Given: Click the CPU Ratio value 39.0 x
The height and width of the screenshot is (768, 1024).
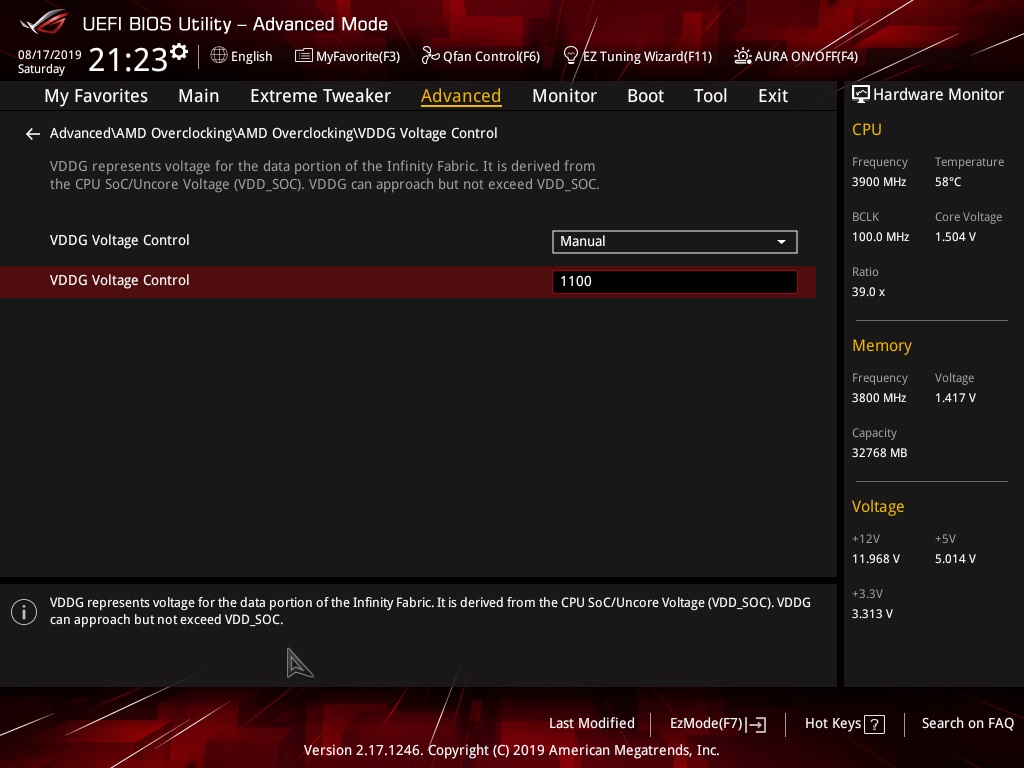Looking at the screenshot, I should 868,292.
